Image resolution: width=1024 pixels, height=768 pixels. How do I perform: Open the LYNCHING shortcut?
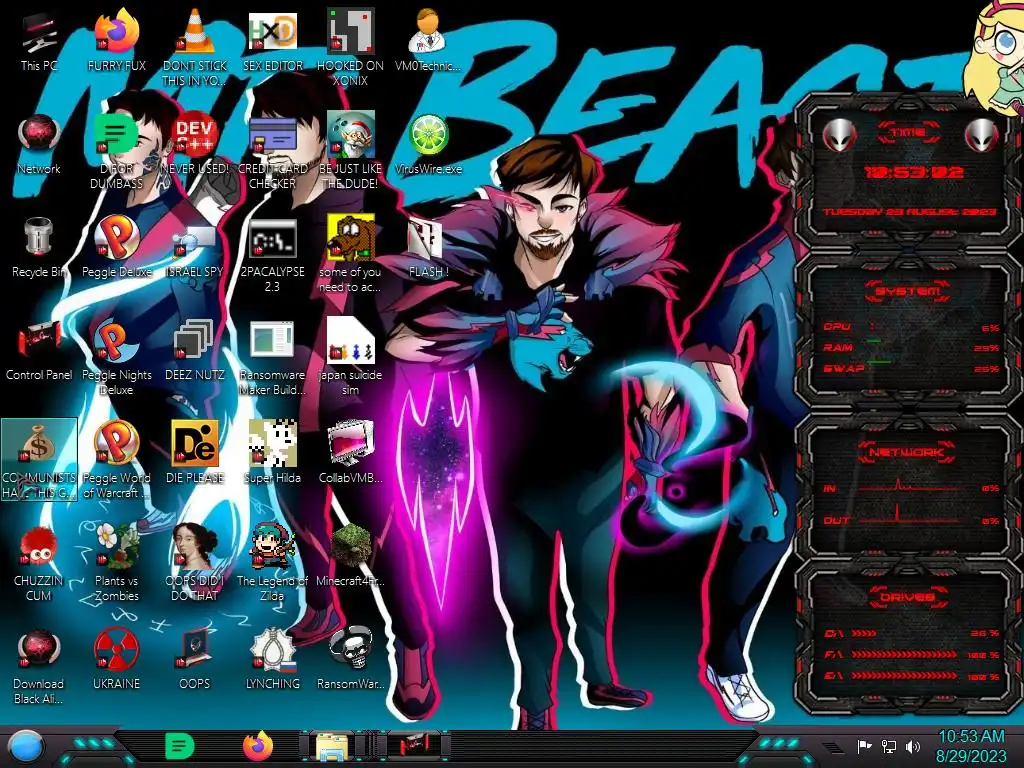(272, 660)
